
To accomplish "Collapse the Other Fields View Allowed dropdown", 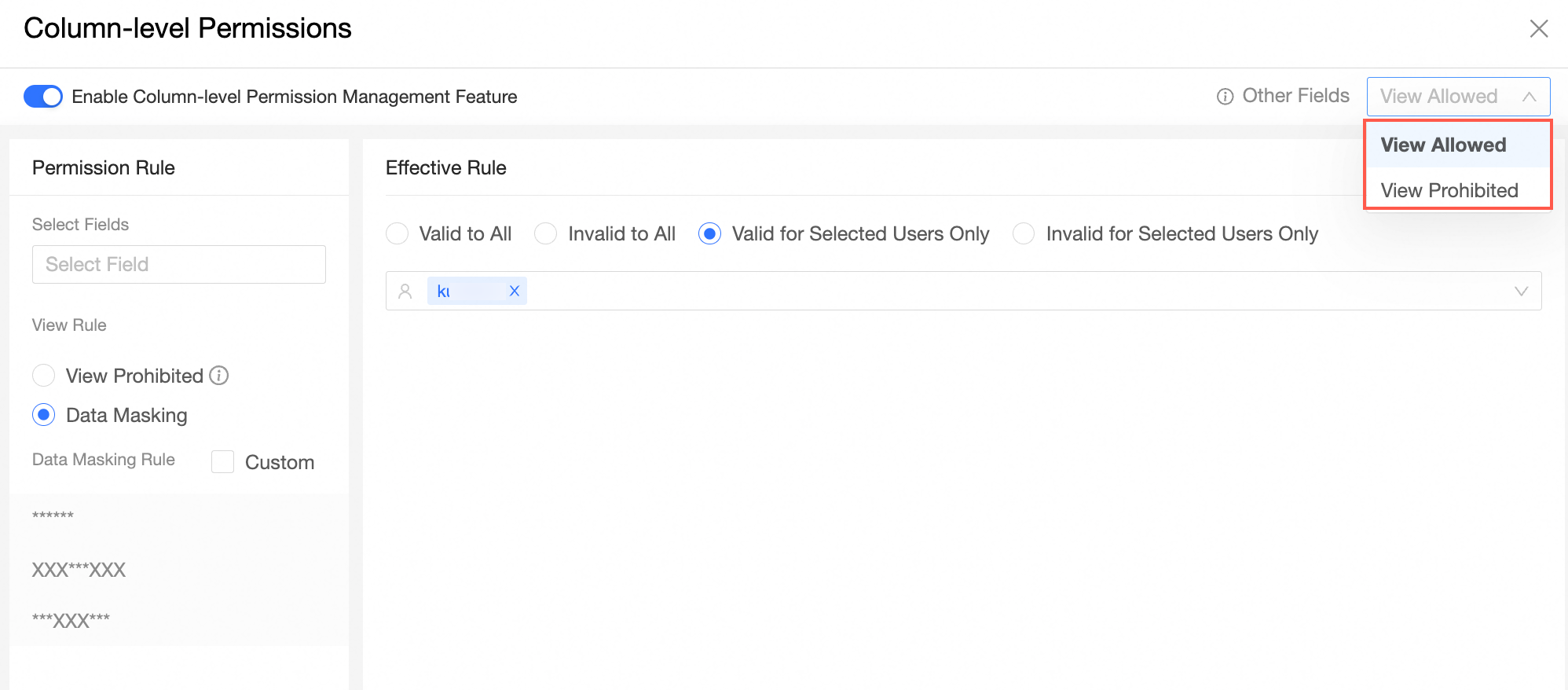I will 1528,97.
